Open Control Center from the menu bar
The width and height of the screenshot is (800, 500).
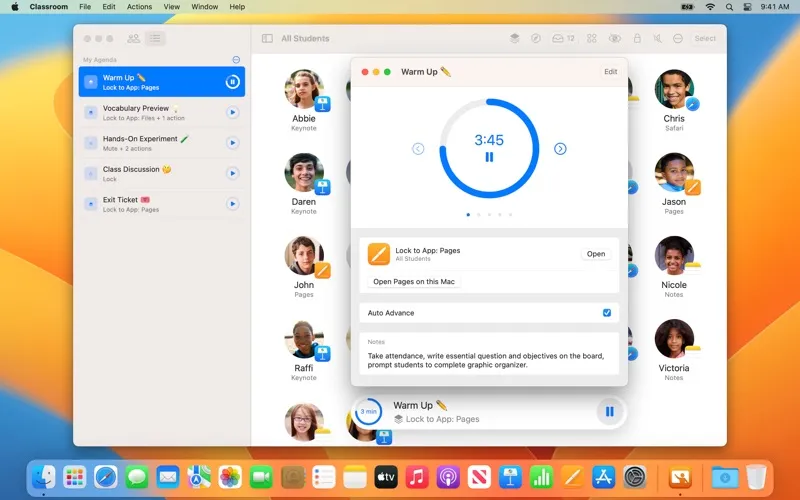(747, 7)
